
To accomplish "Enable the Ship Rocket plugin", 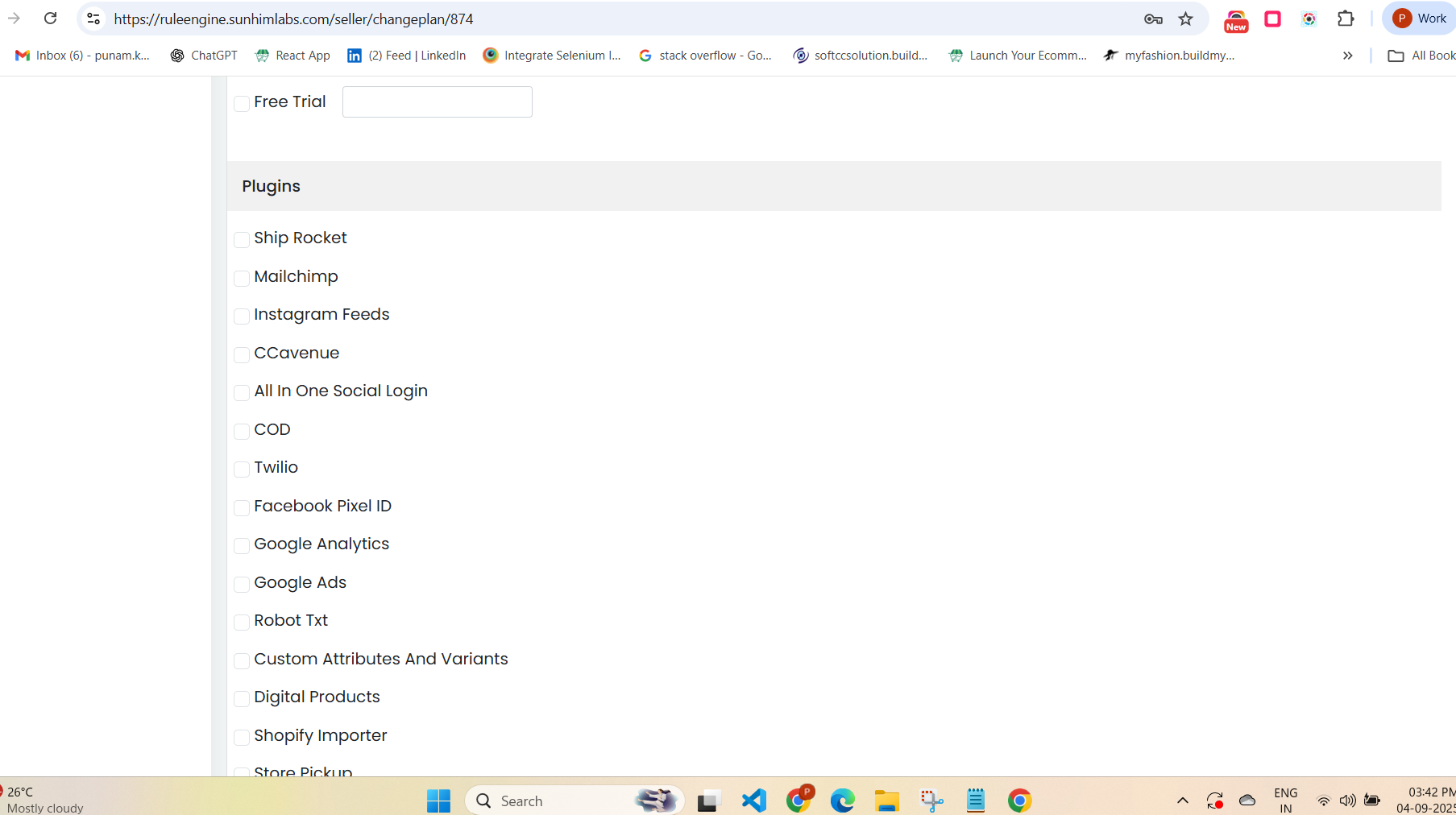I will click(x=241, y=239).
